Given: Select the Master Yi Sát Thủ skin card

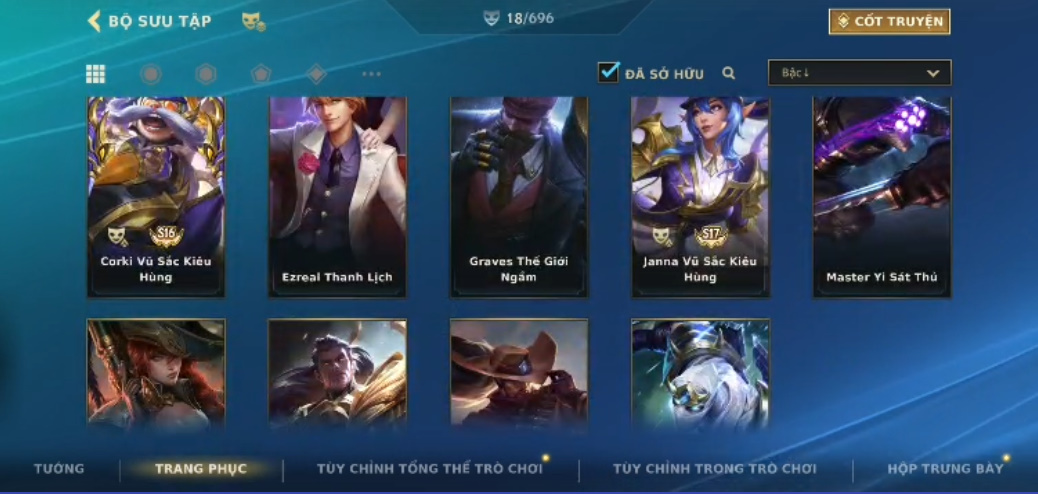Looking at the screenshot, I should click(882, 197).
